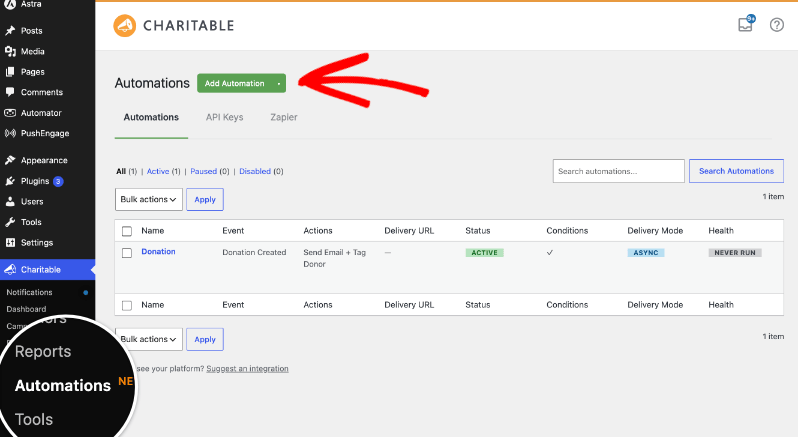Viewport: 798px width, 437px height.
Task: Click the Charitable megaphone sidebar icon
Action: coord(10,270)
